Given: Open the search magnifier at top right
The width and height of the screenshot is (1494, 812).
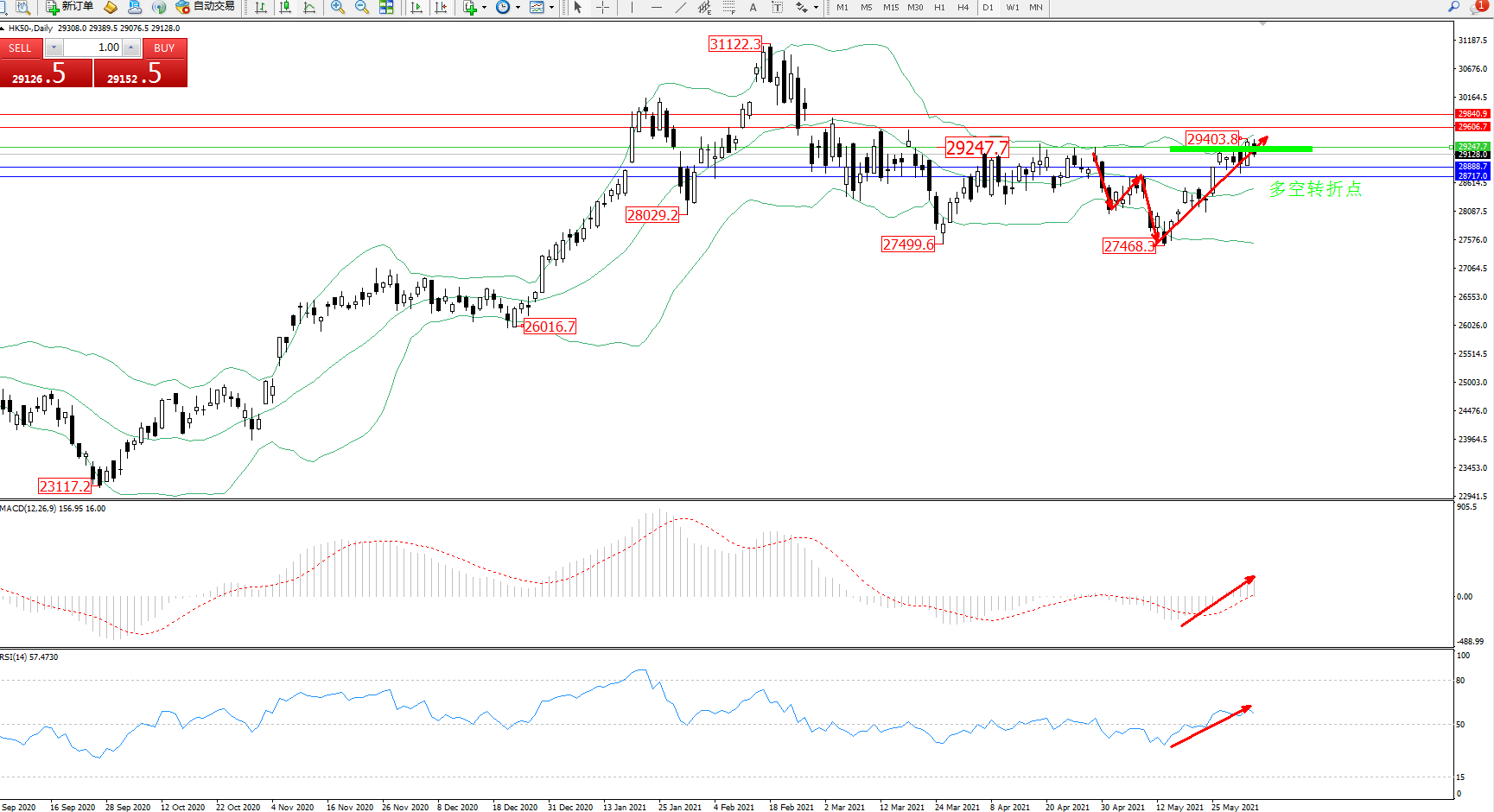Looking at the screenshot, I should 1453,7.
